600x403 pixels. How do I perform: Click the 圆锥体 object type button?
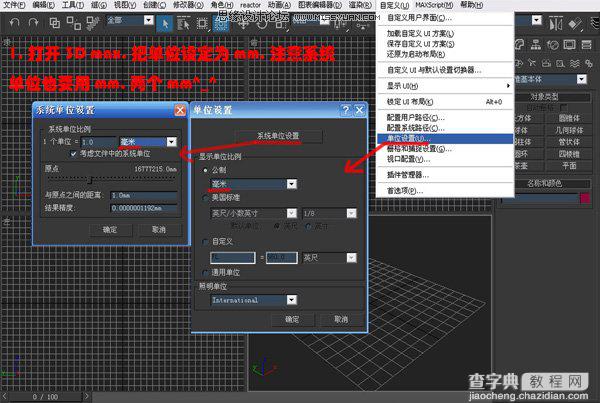pyautogui.click(x=569, y=118)
